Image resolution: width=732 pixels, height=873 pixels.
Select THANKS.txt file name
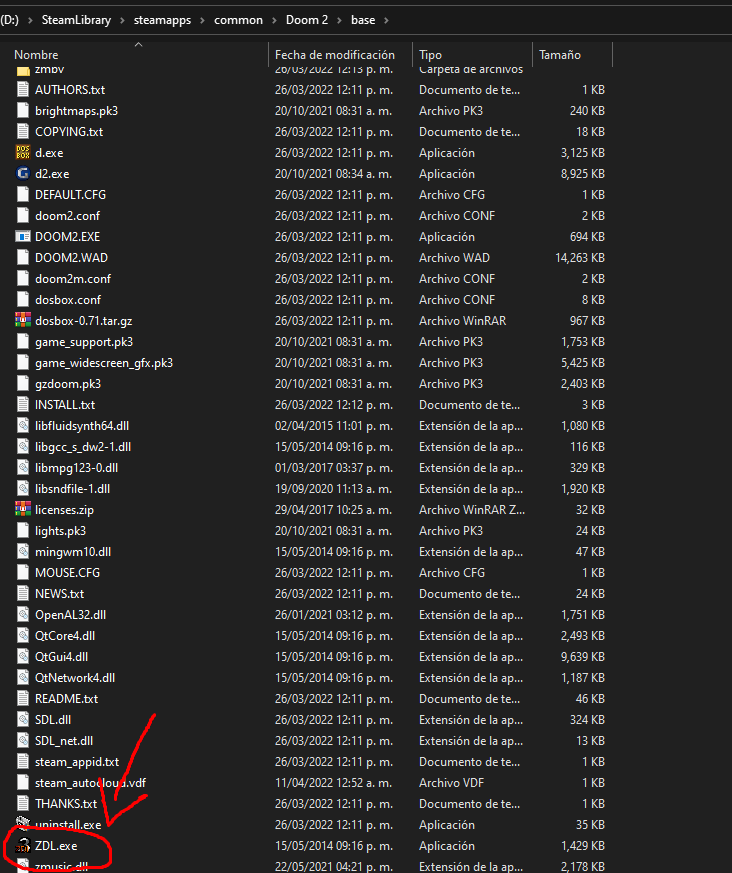pos(66,804)
